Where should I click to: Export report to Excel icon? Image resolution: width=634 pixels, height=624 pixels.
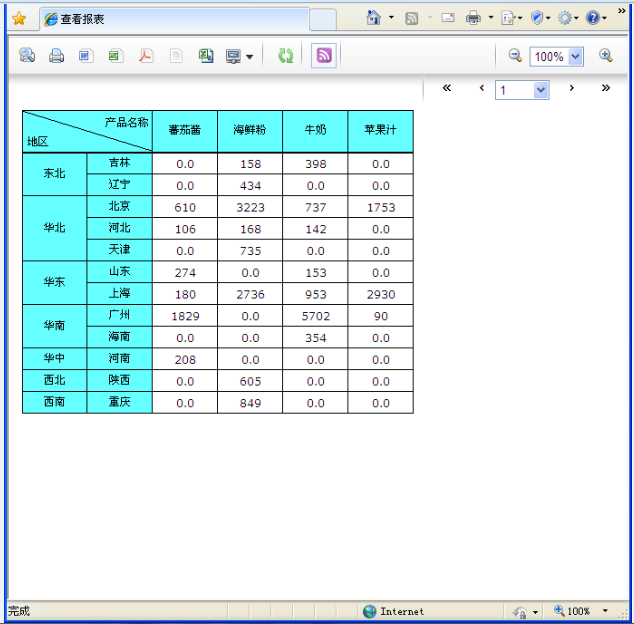click(116, 55)
